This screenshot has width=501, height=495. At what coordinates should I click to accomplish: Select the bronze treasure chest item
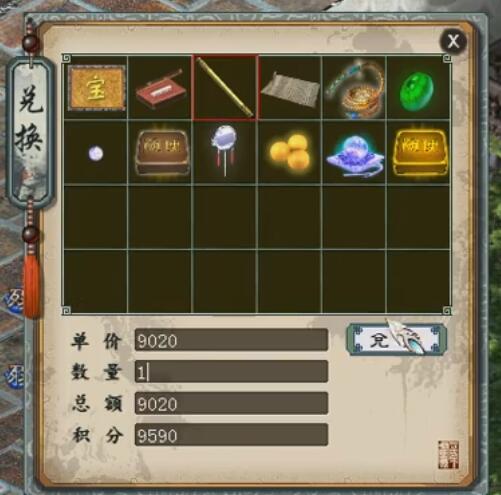pyautogui.click(x=162, y=152)
